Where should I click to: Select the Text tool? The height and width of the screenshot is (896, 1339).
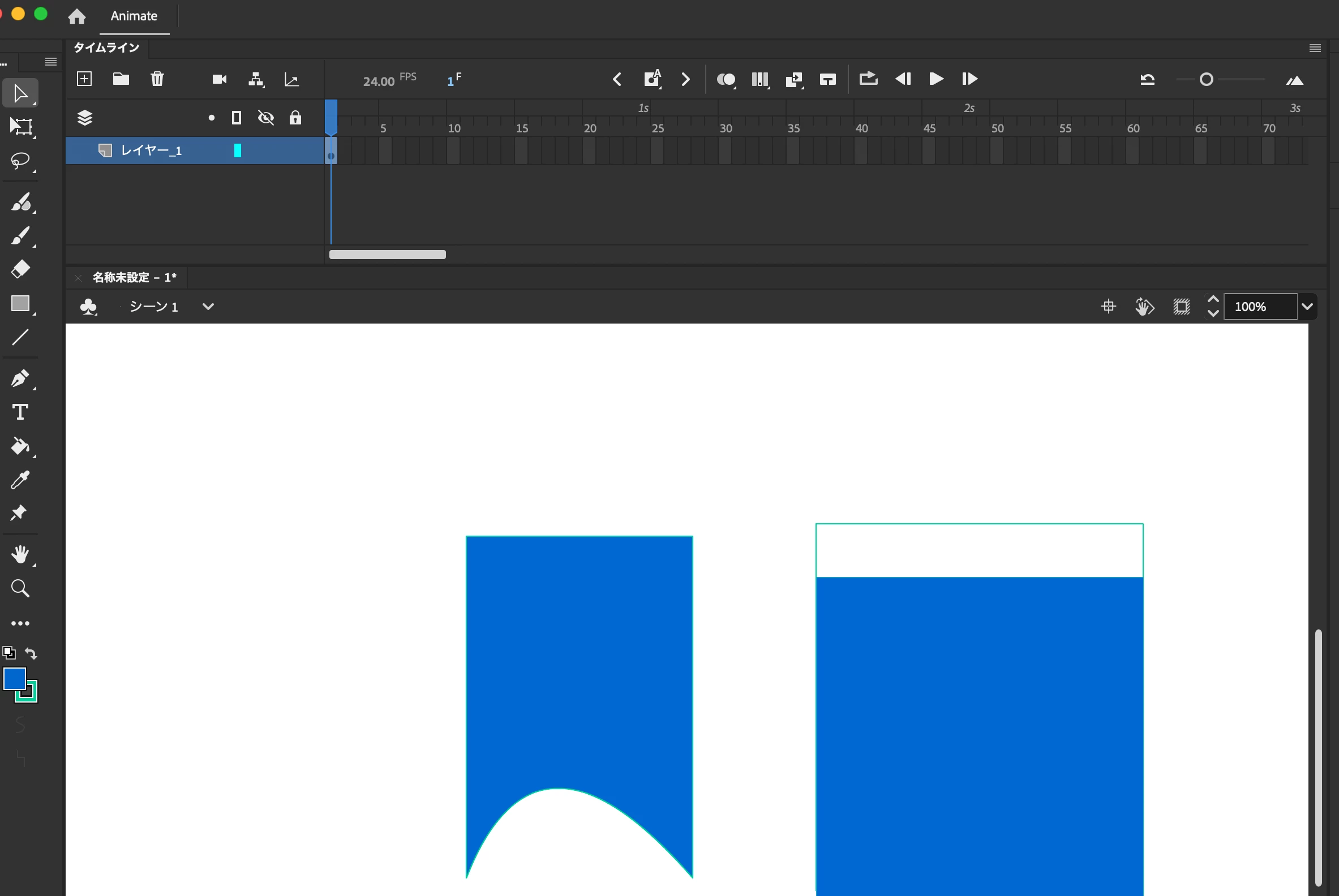pyautogui.click(x=20, y=412)
